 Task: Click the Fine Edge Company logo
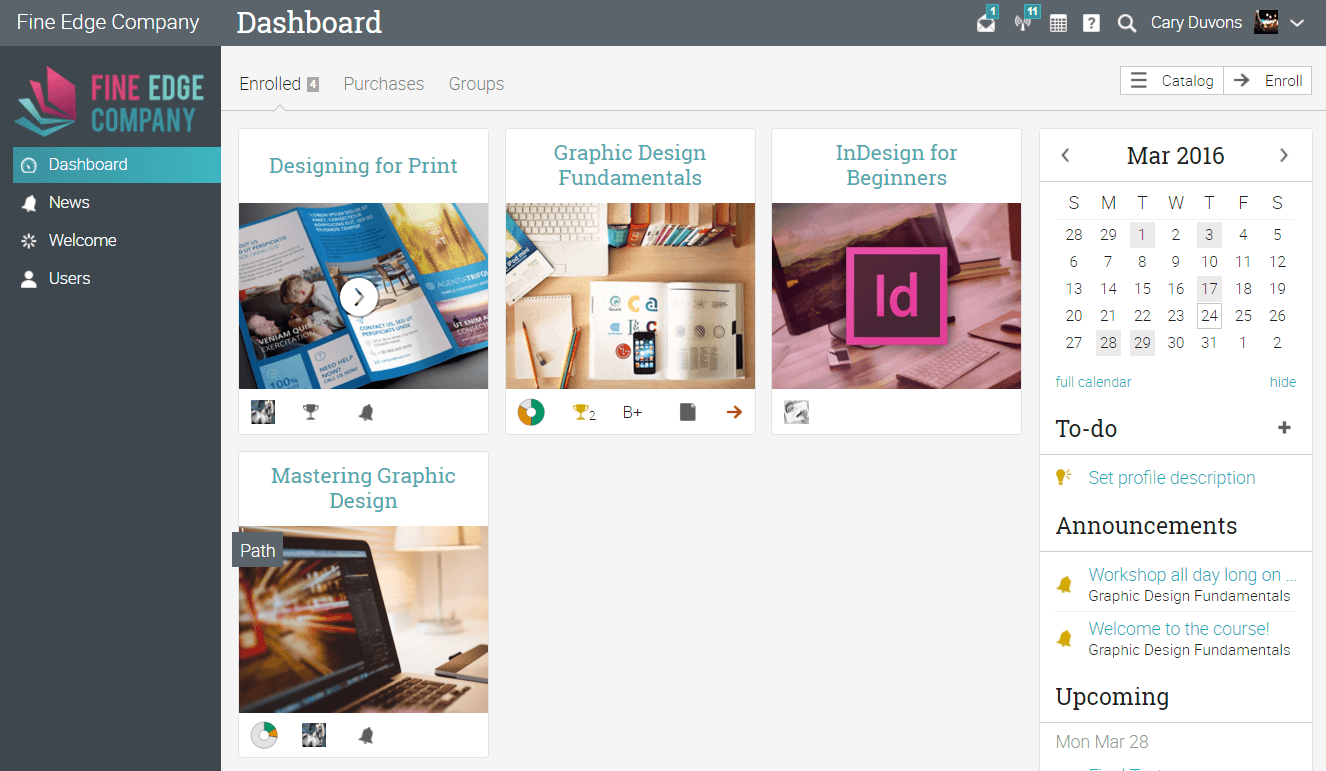[x=110, y=101]
